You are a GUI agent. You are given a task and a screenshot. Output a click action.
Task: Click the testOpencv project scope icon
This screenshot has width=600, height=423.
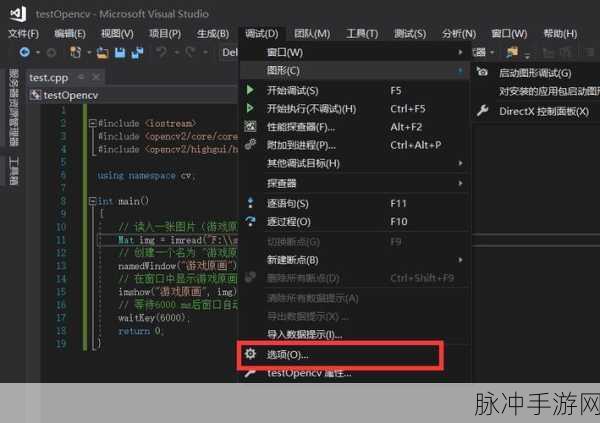(36, 95)
